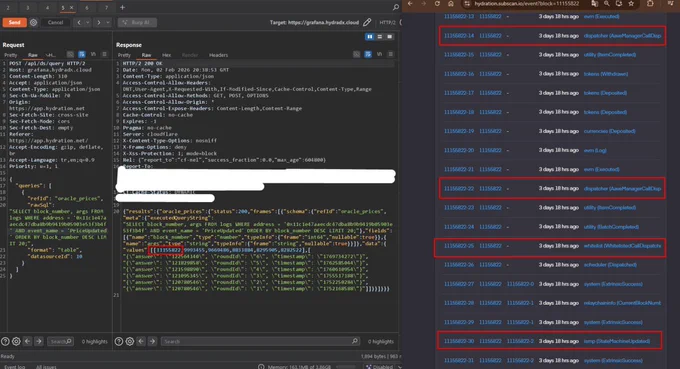
Task: Open Request search help question icon
Action: (5, 342)
